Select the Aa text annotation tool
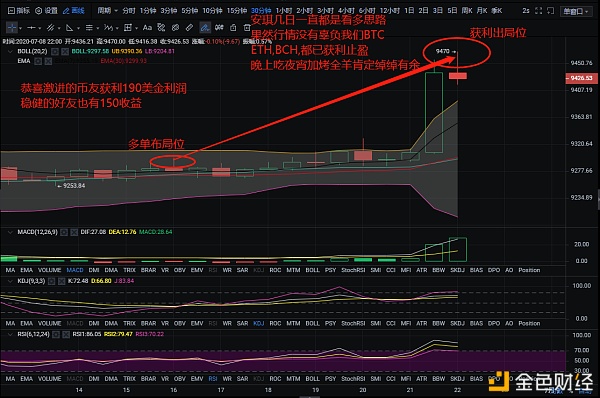This screenshot has height=398, width=600. coord(147,28)
